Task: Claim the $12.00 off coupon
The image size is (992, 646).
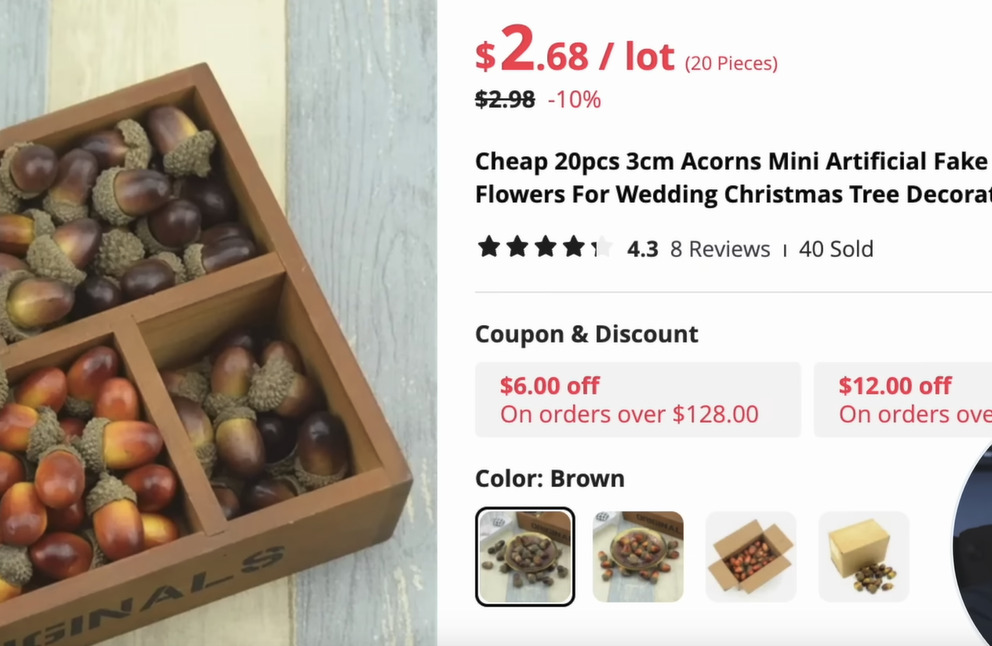Action: click(x=903, y=400)
